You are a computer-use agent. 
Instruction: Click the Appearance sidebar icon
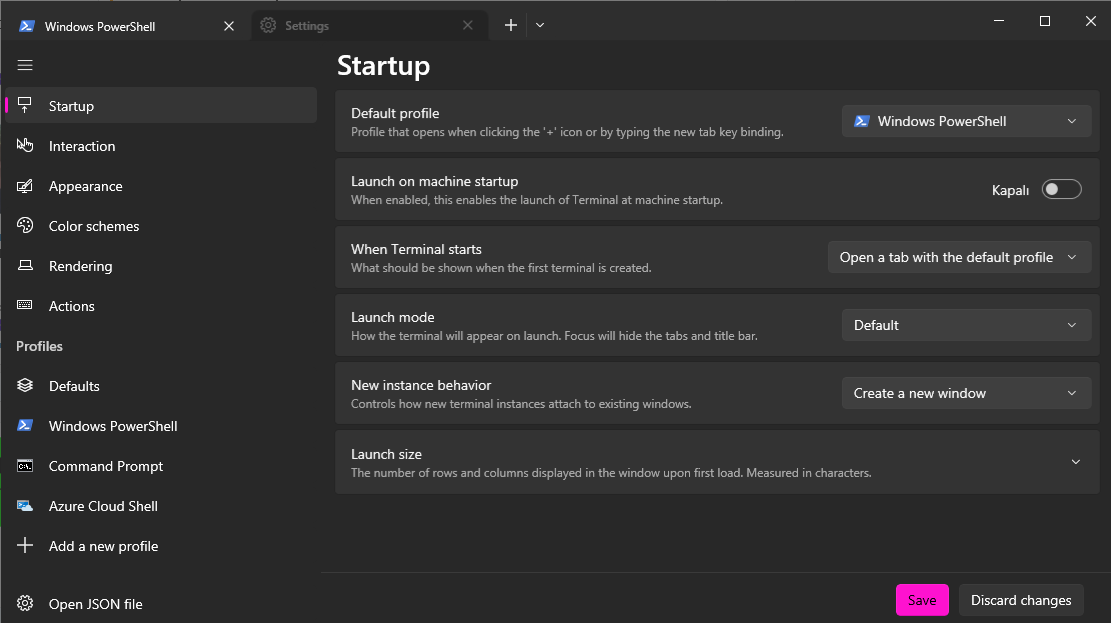click(x=26, y=186)
